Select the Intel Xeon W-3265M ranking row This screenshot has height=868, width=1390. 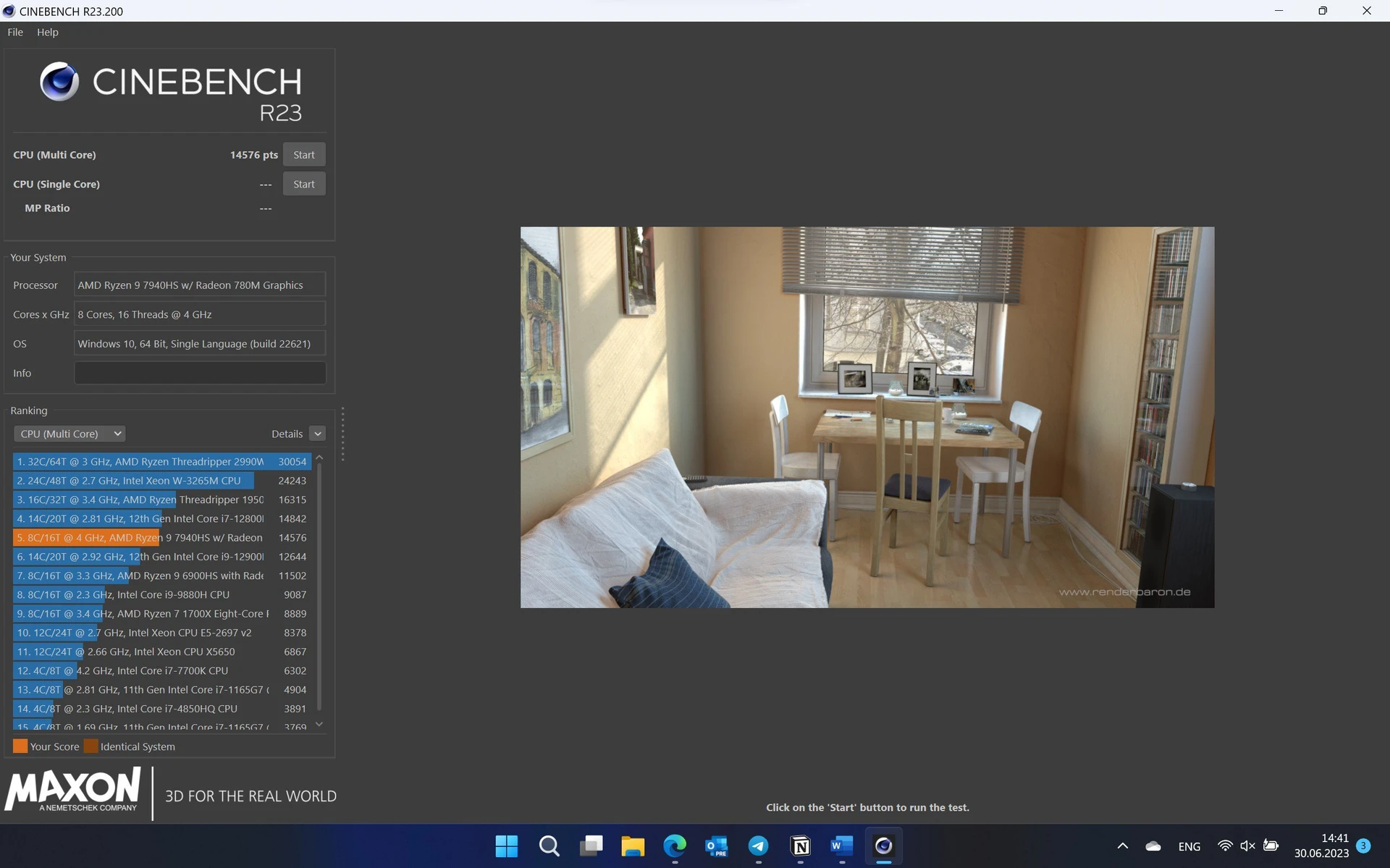coord(162,481)
